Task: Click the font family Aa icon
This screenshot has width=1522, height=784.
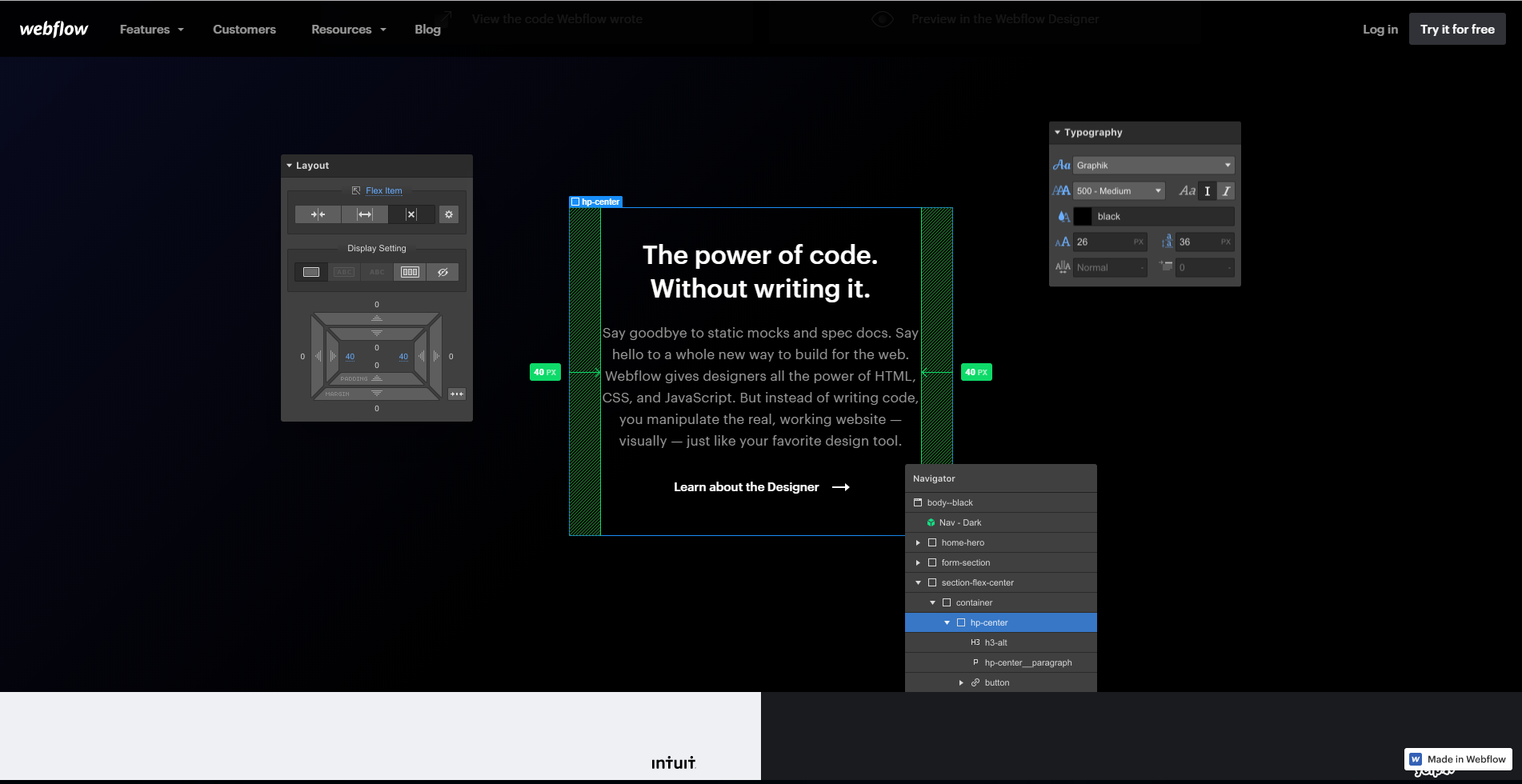Action: [1061, 166]
